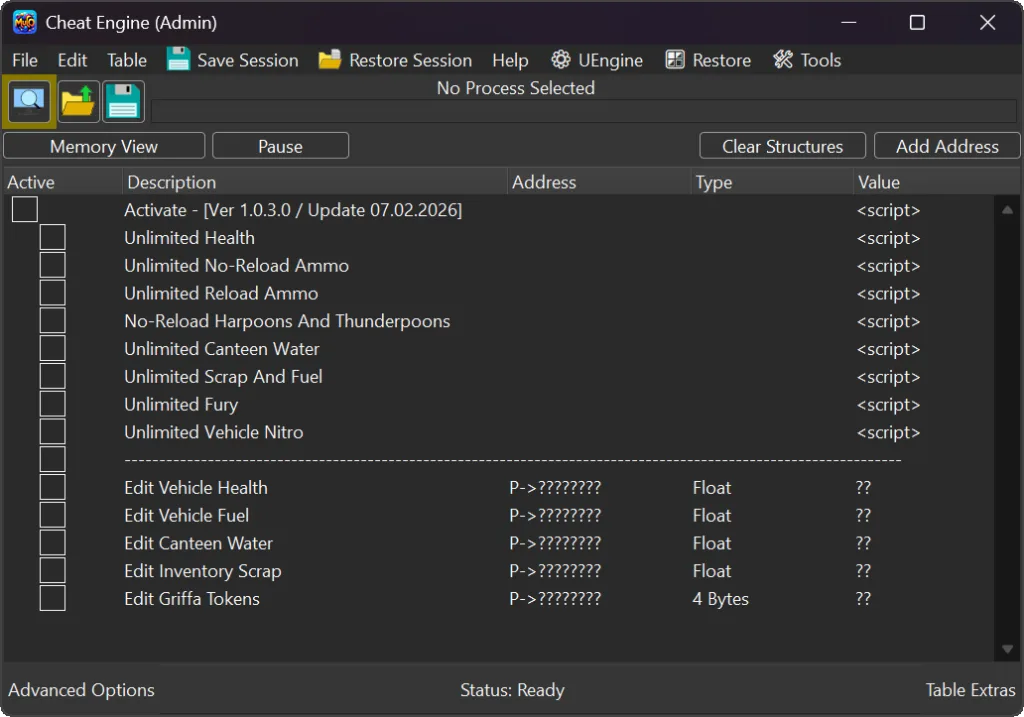Viewport: 1024px width, 717px height.
Task: Click the address of Edit Vehicle Fuel
Action: coord(555,515)
